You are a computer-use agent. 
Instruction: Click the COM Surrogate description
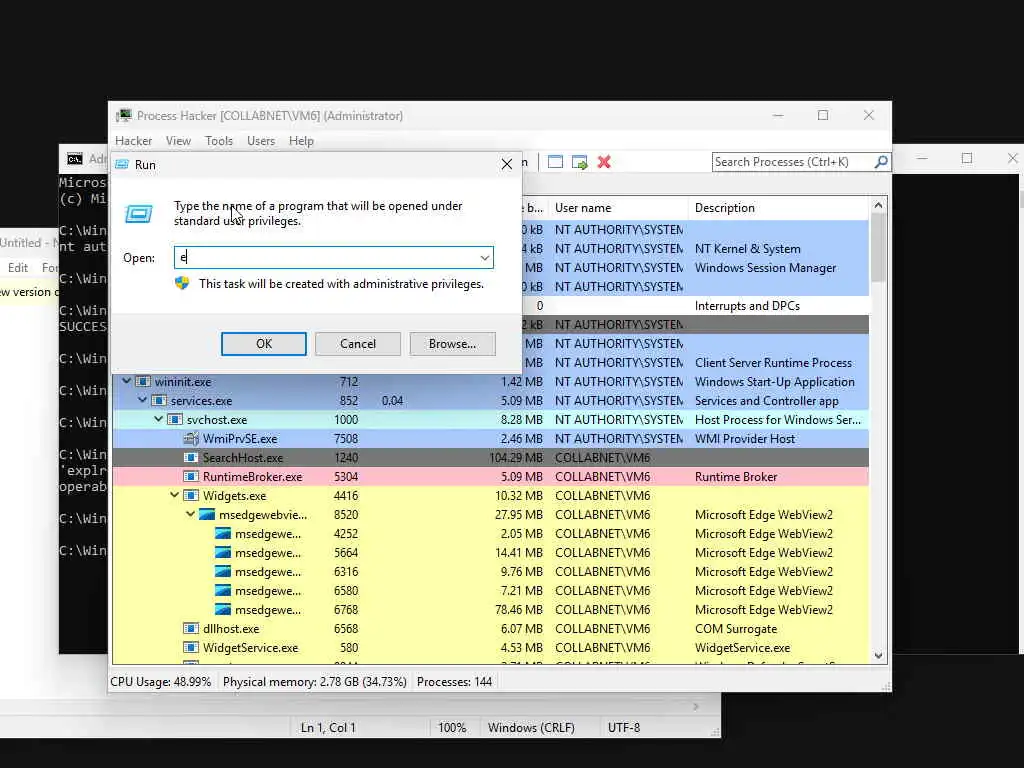pyautogui.click(x=736, y=628)
